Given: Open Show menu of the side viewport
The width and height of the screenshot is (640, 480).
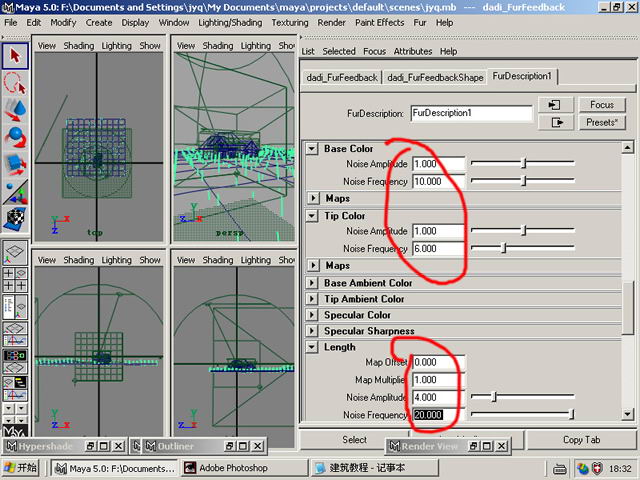Looking at the screenshot, I should click(x=287, y=260).
